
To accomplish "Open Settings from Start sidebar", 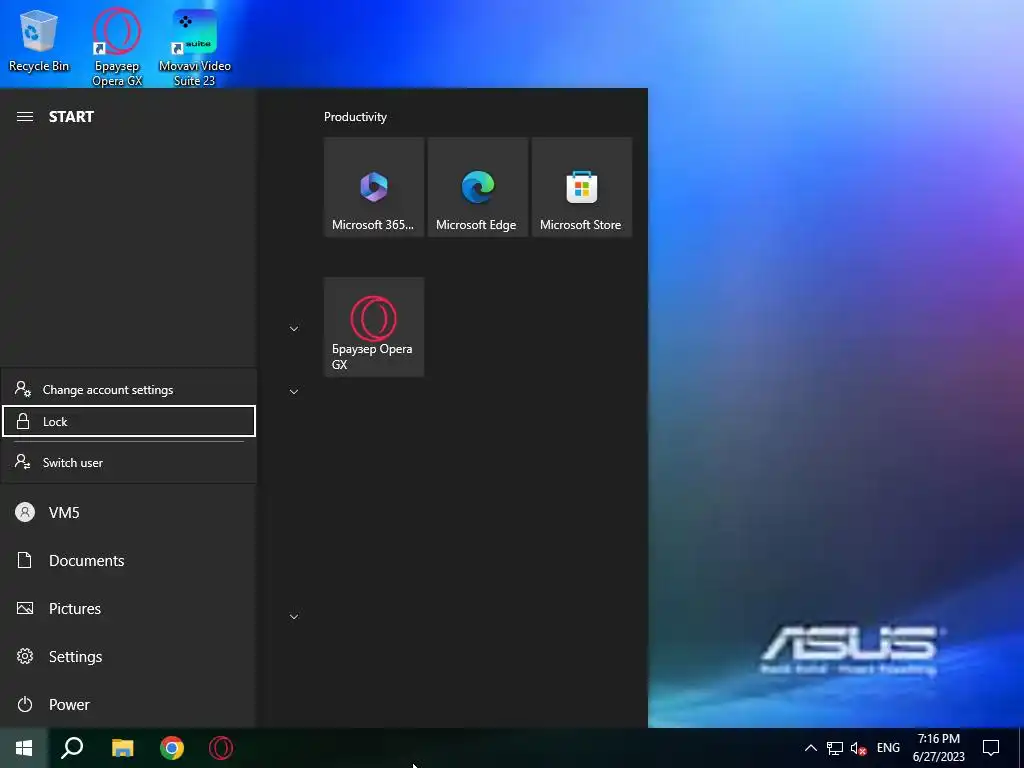I will 129,656.
